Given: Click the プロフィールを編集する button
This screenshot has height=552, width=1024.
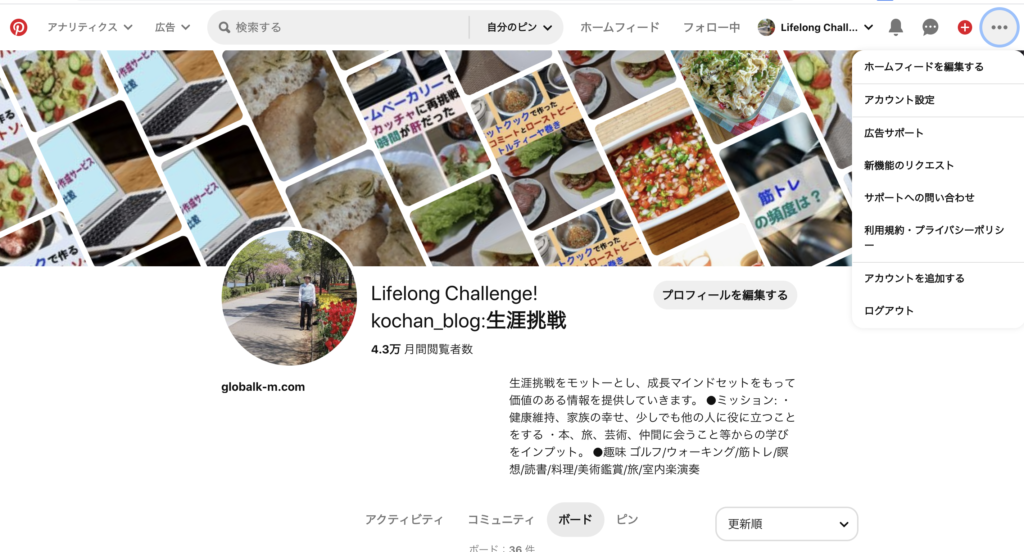Looking at the screenshot, I should tap(725, 295).
